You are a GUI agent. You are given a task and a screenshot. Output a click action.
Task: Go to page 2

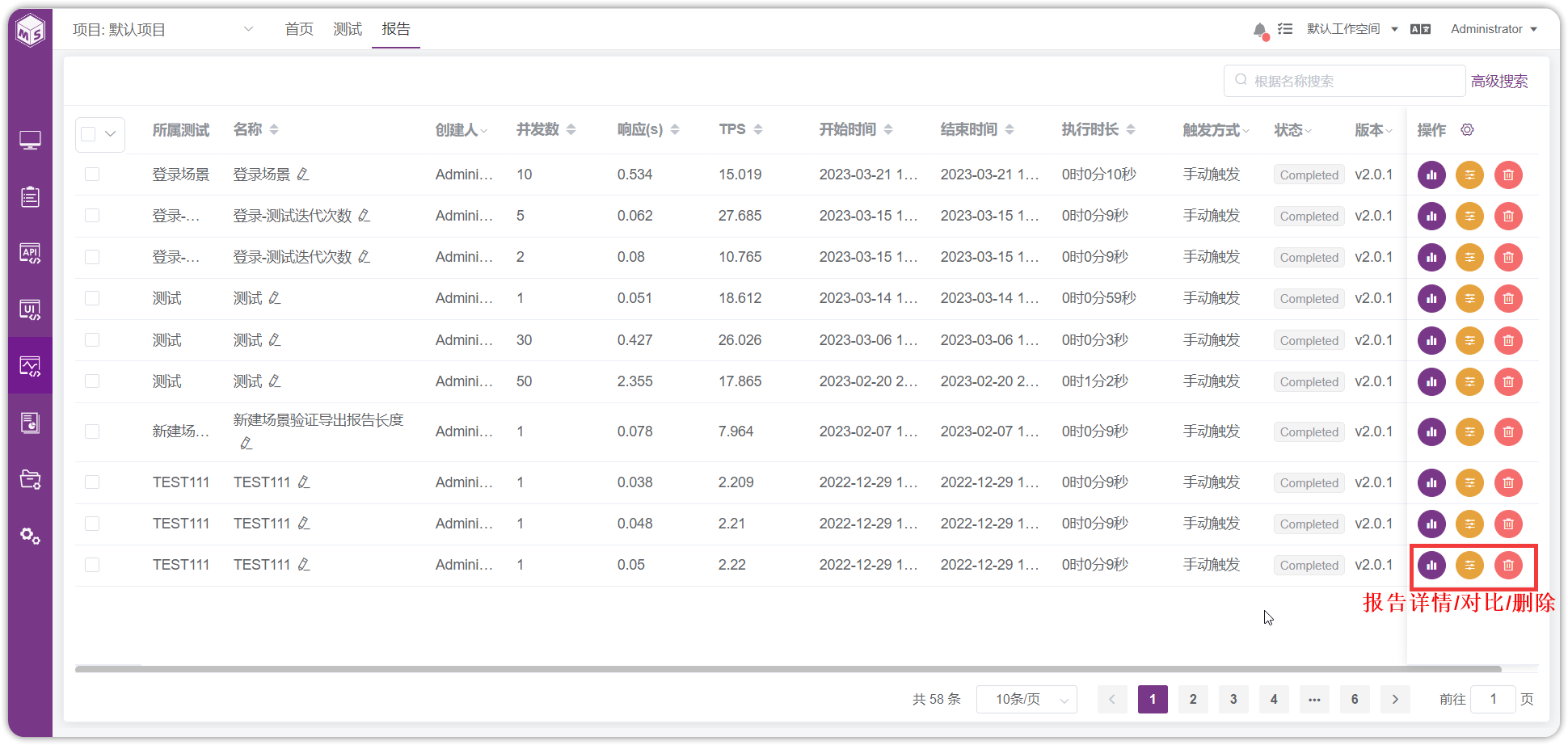click(x=1193, y=699)
